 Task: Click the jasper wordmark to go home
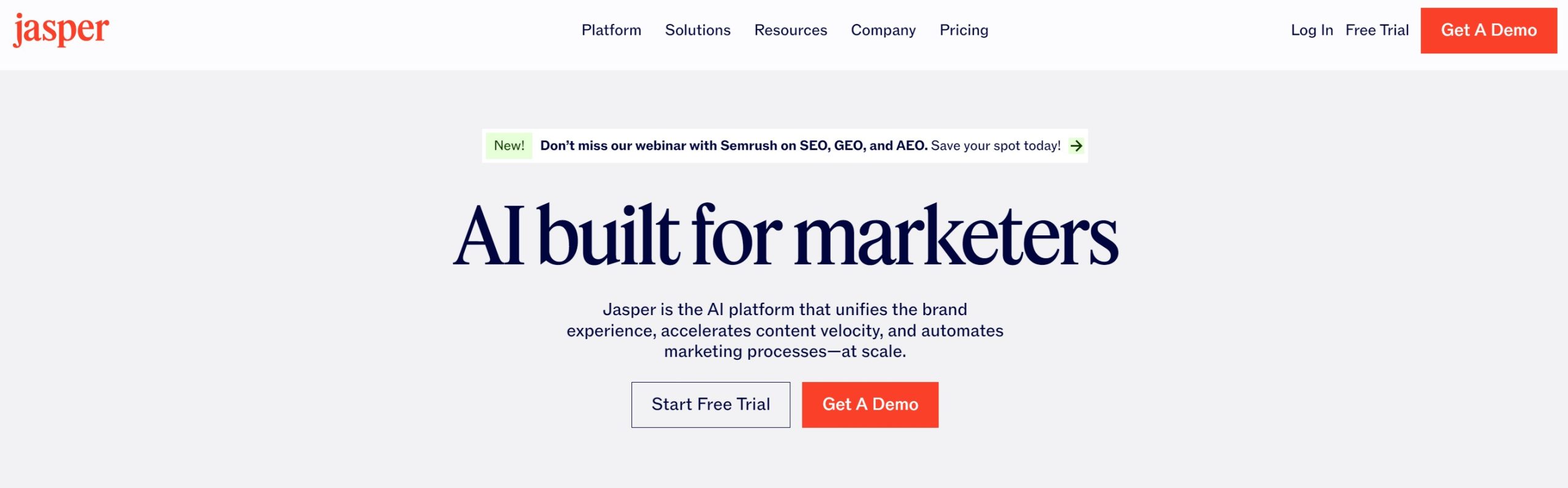click(61, 29)
